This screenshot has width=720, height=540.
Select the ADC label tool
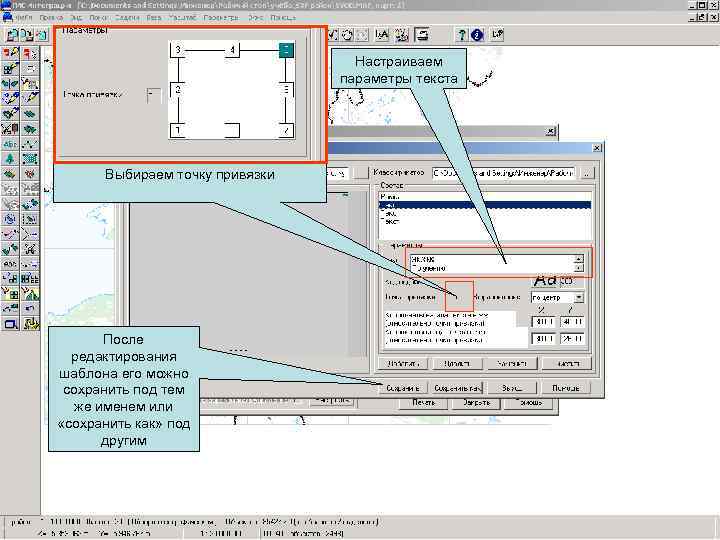[x=10, y=264]
